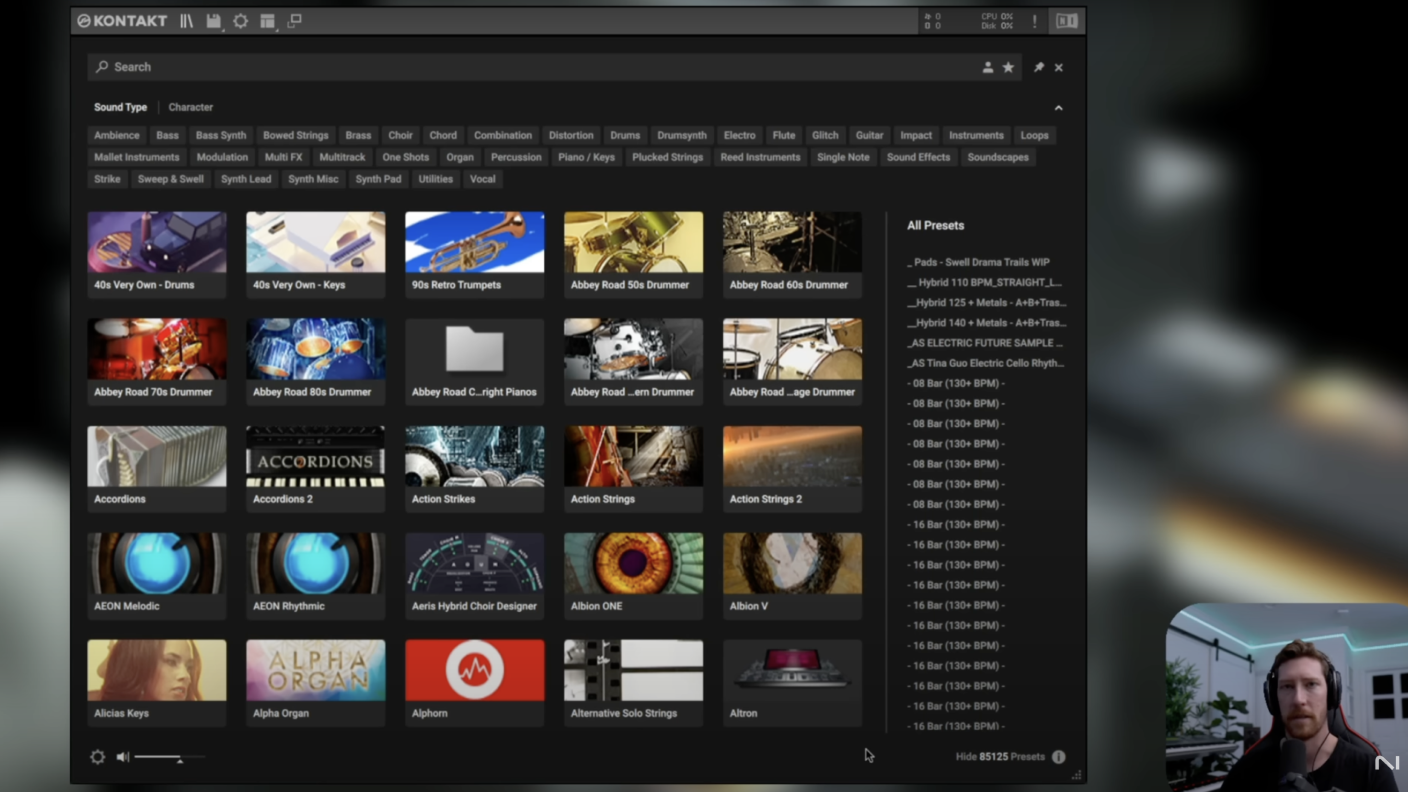The width and height of the screenshot is (1408, 792).
Task: Click the search magnifier icon
Action: [x=102, y=67]
